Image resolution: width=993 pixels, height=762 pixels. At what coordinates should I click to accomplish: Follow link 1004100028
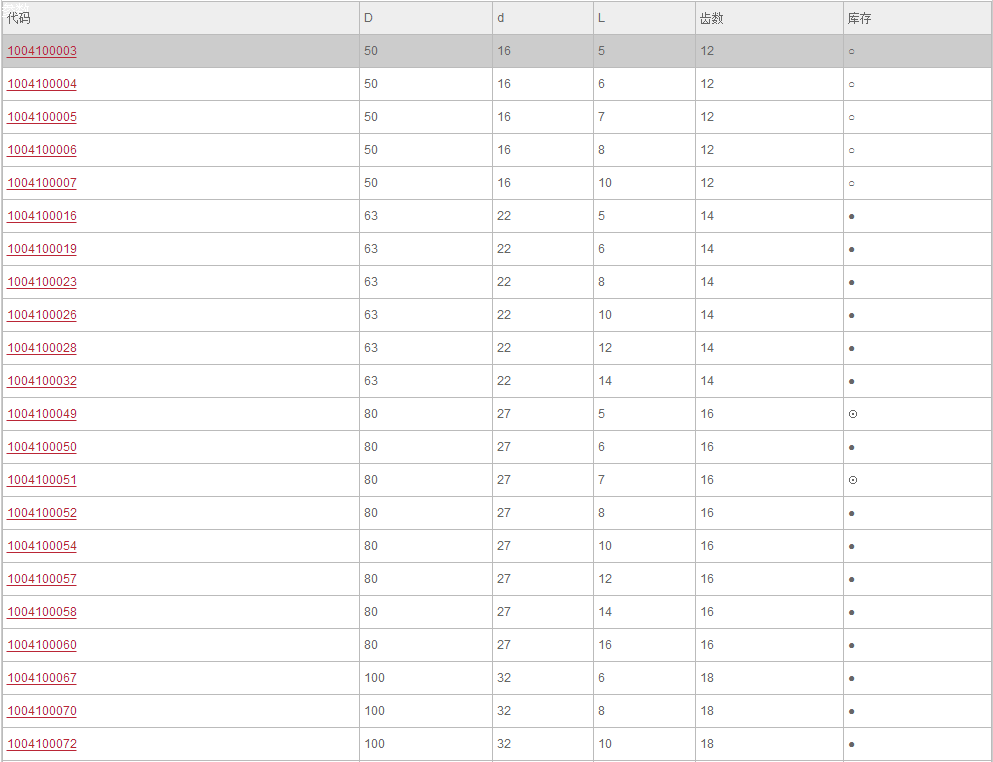coord(42,347)
